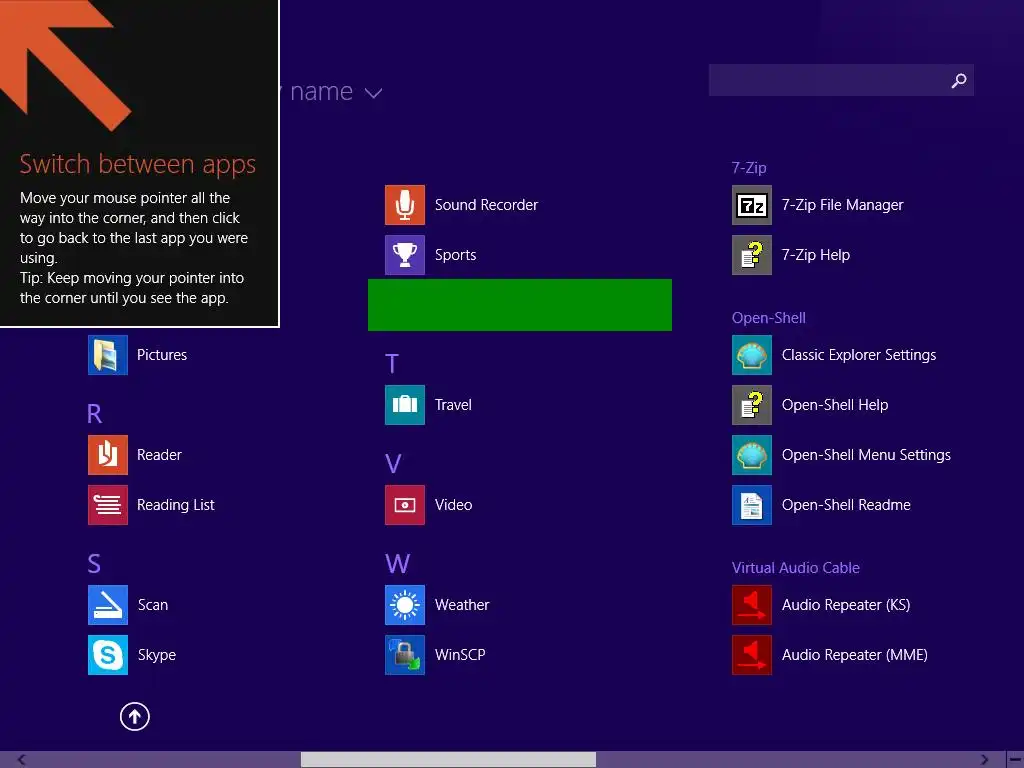The width and height of the screenshot is (1024, 768).
Task: Click the "Sound Recorder" label
Action: coord(487,205)
